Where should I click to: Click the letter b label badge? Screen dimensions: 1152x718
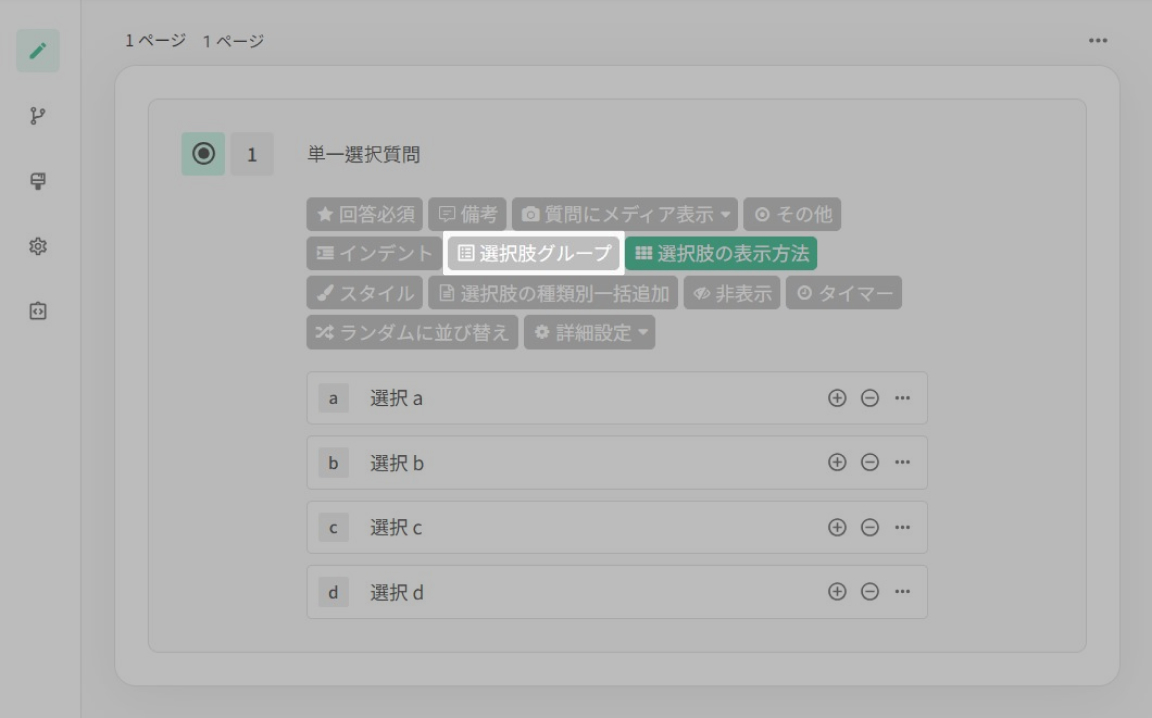click(334, 463)
